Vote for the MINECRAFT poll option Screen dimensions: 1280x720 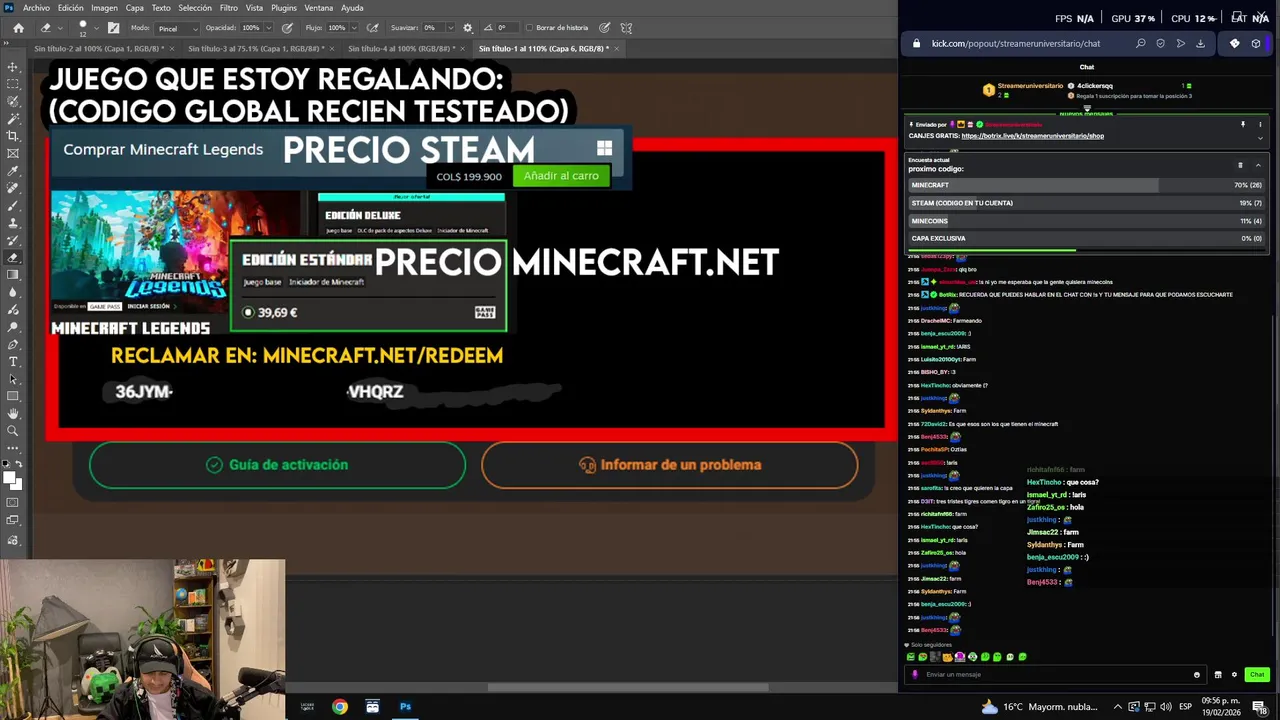coord(1086,185)
